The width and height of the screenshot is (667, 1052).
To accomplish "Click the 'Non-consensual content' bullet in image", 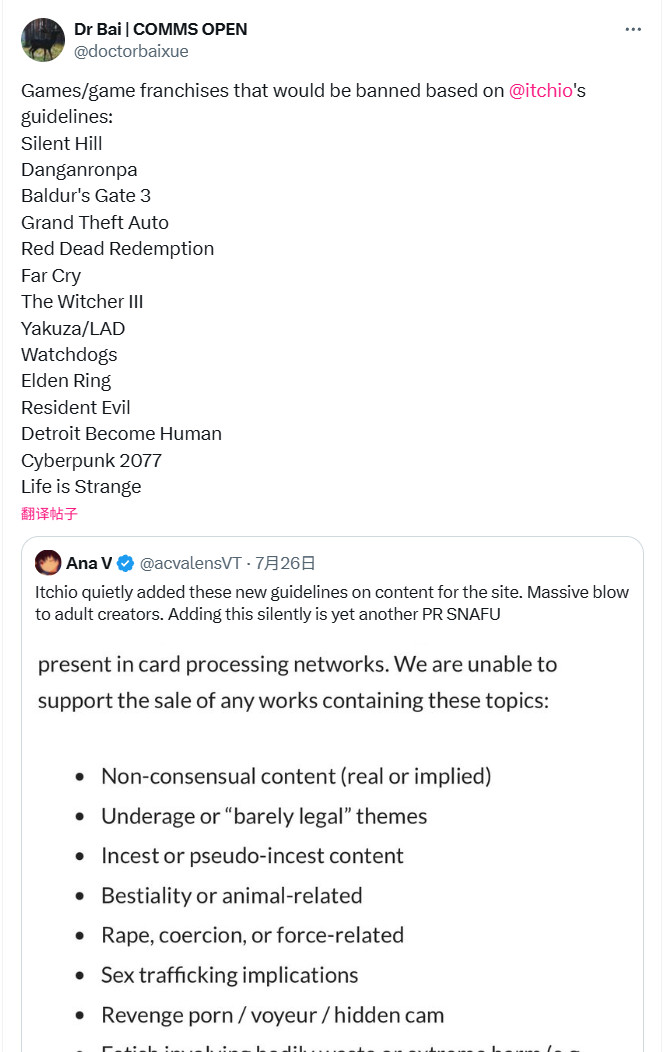I will point(296,776).
